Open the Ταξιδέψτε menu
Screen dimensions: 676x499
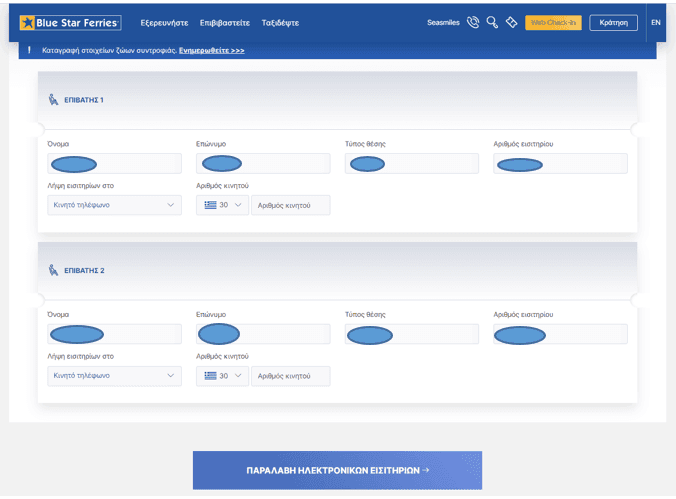pyautogui.click(x=278, y=22)
